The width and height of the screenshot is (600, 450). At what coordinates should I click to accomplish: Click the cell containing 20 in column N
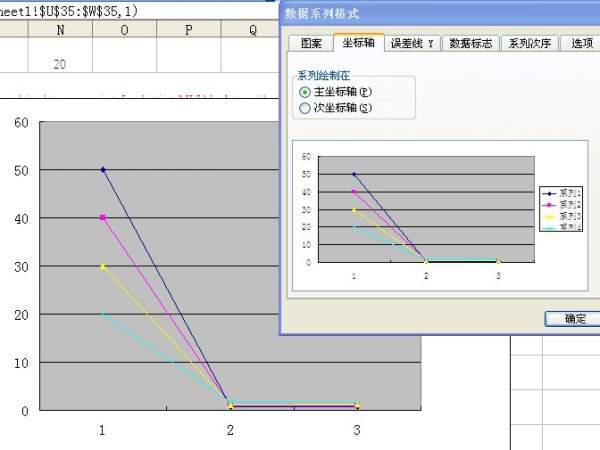(x=60, y=55)
